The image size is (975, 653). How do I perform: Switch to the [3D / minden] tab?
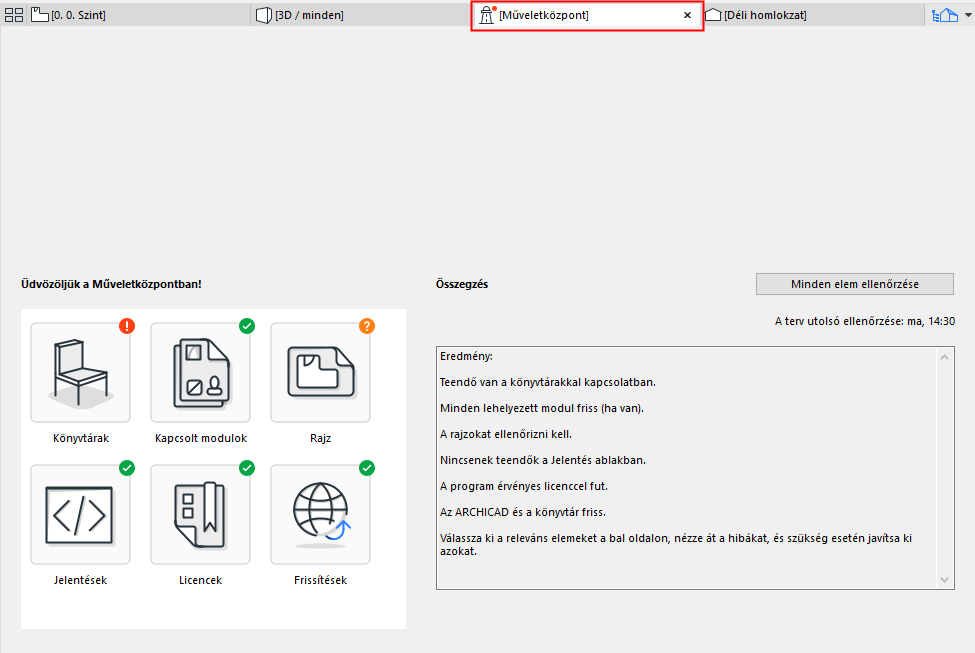(363, 15)
